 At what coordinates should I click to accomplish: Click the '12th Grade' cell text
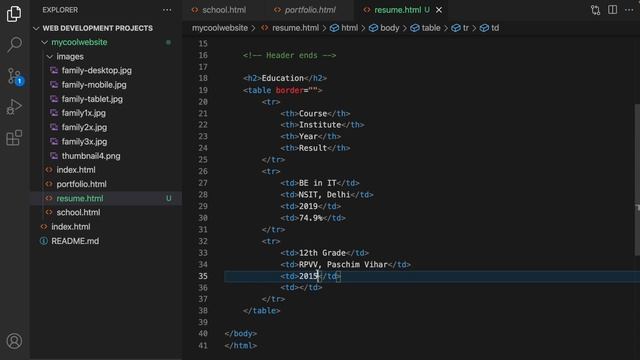(x=322, y=253)
